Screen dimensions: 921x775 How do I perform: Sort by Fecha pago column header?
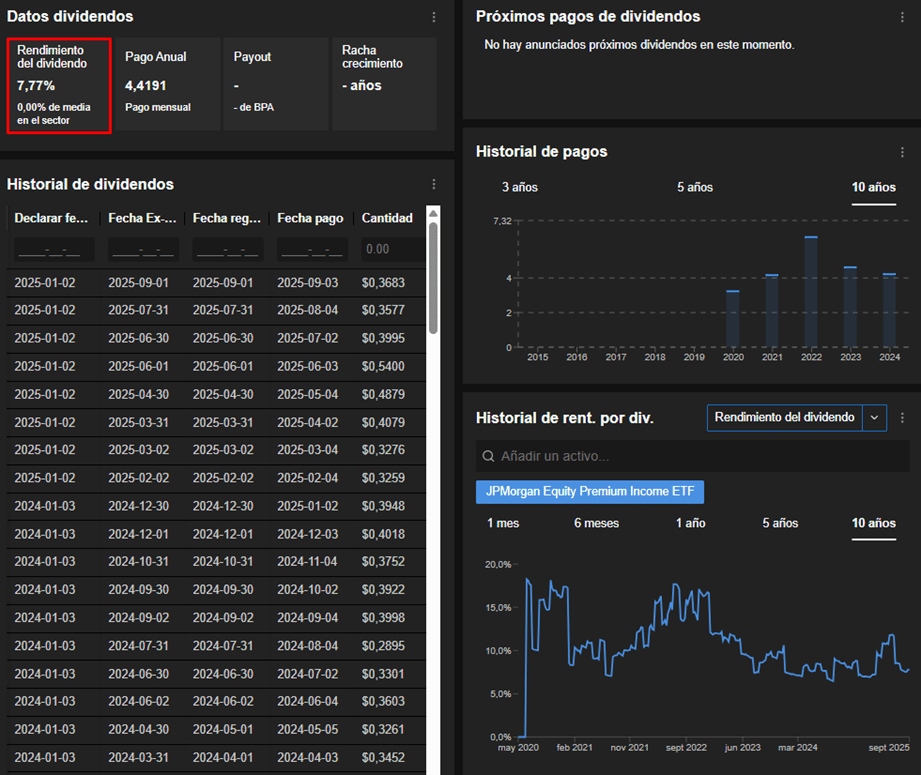pos(310,218)
